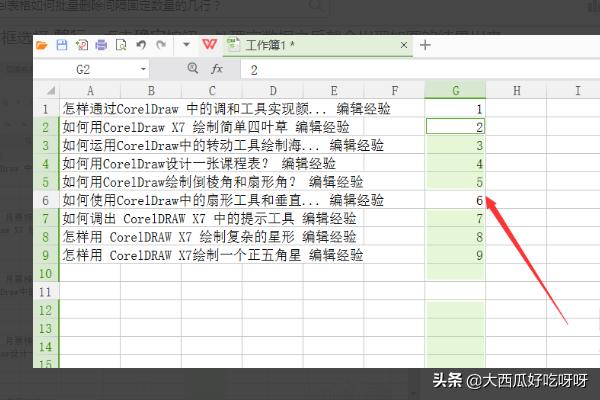Save the workbook with the floppy icon
The image size is (600, 400).
[x=62, y=45]
